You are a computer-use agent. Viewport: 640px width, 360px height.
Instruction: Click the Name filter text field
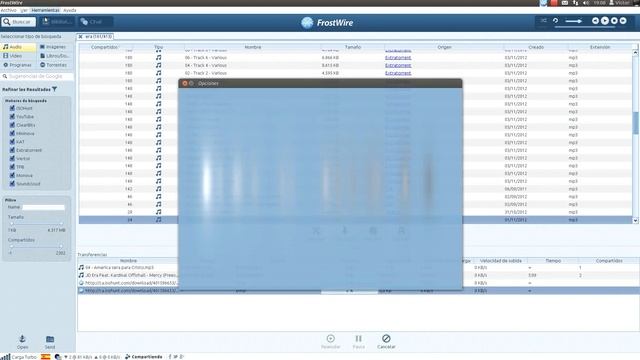[43, 207]
